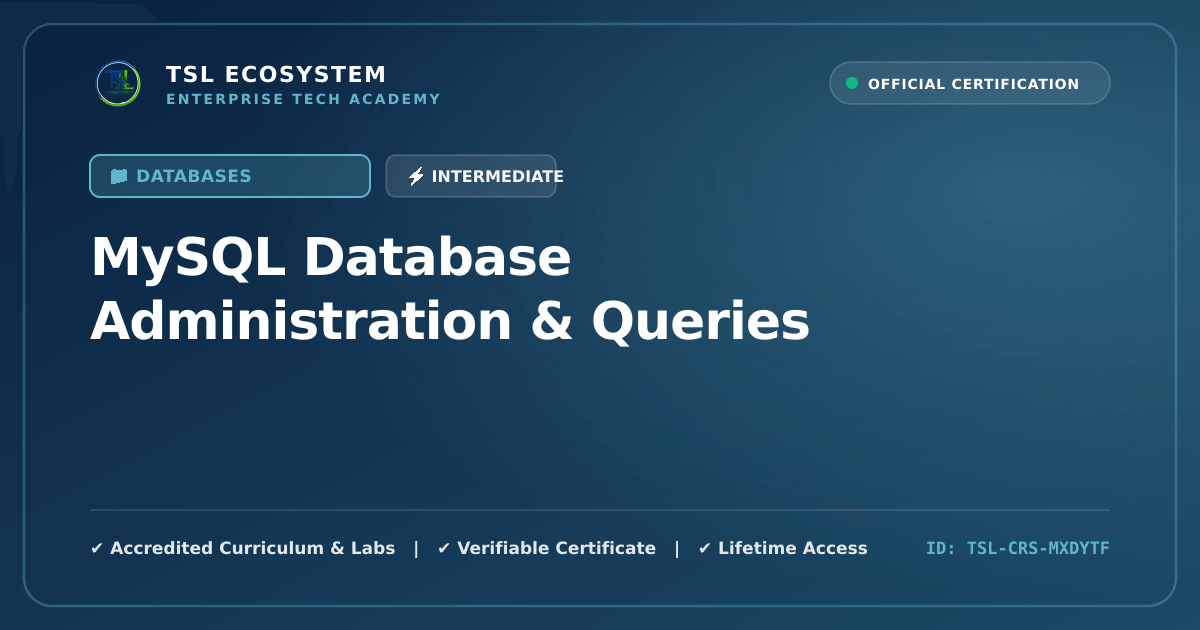Click the ID: TSL-CRS-MXDYTF code

tap(1018, 548)
